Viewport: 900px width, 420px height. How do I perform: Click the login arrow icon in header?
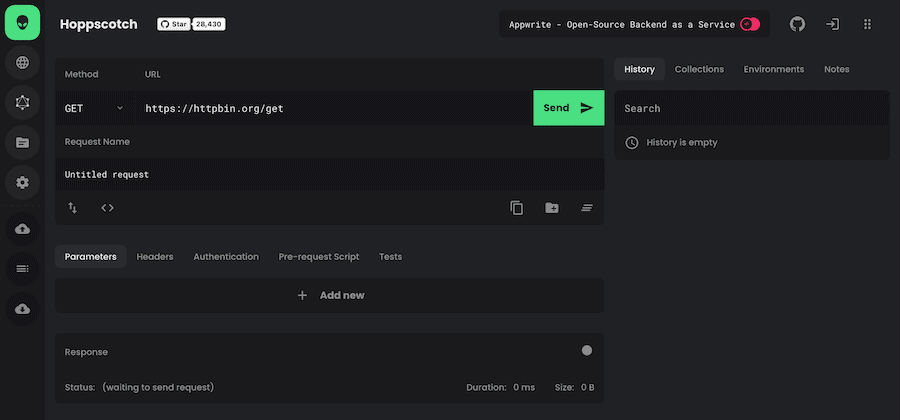832,24
